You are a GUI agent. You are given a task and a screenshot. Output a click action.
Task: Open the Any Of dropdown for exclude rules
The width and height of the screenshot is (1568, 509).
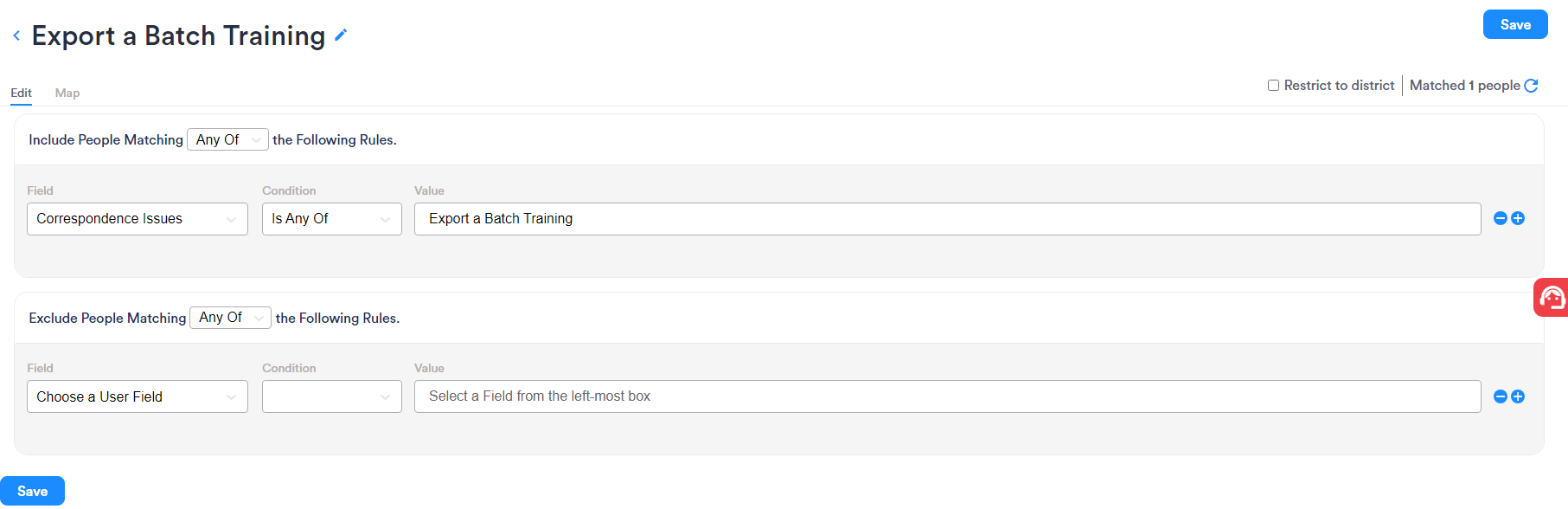point(230,318)
